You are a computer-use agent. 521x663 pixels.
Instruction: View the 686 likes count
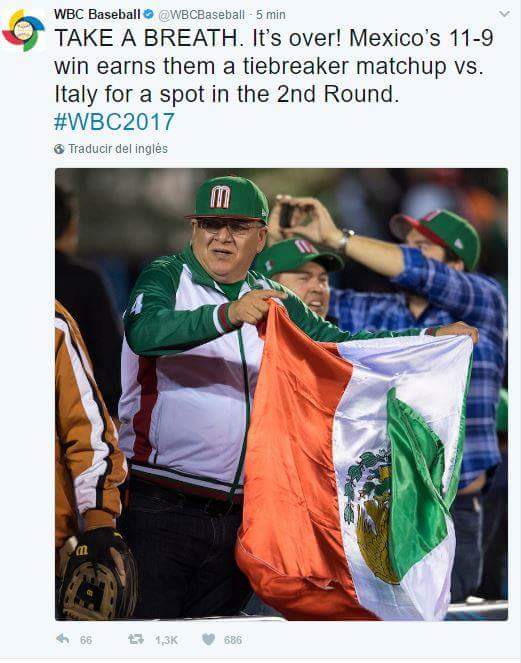tap(233, 640)
